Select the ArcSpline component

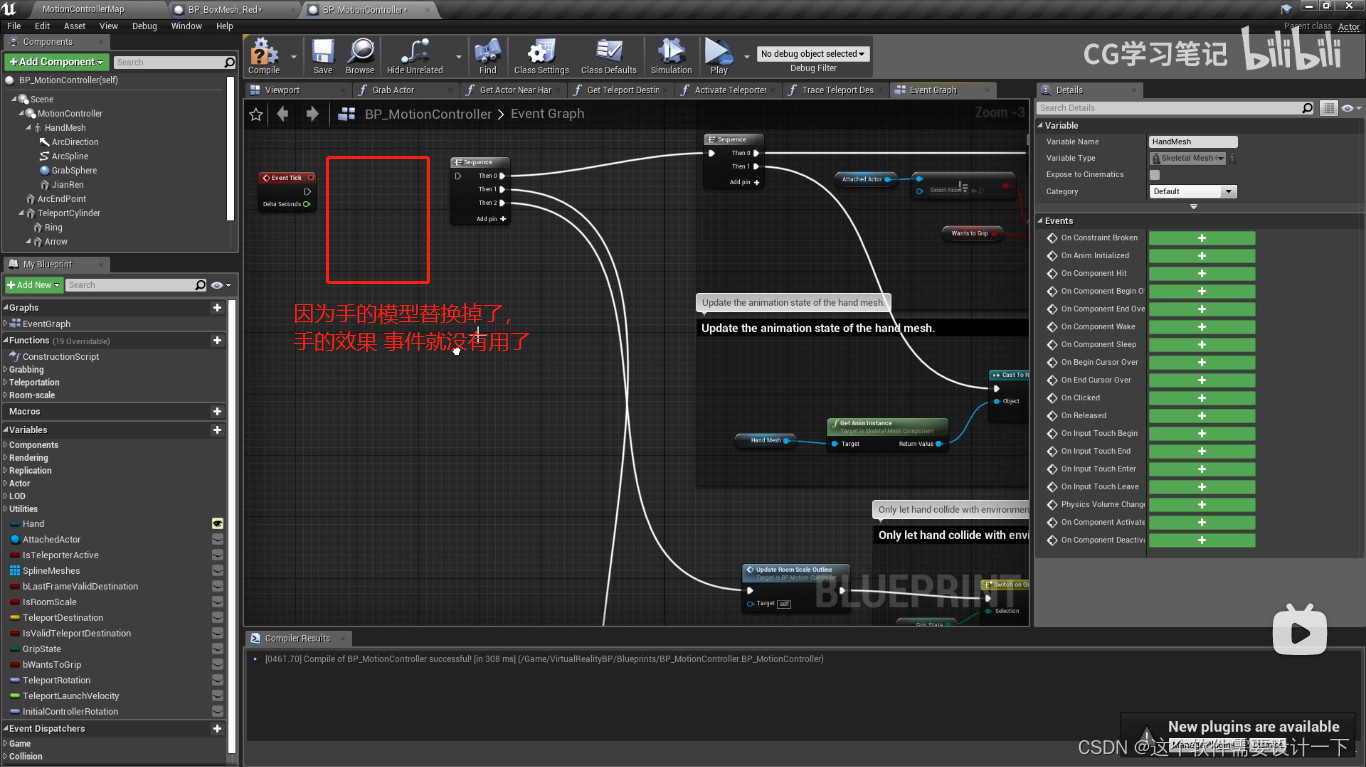pos(69,156)
